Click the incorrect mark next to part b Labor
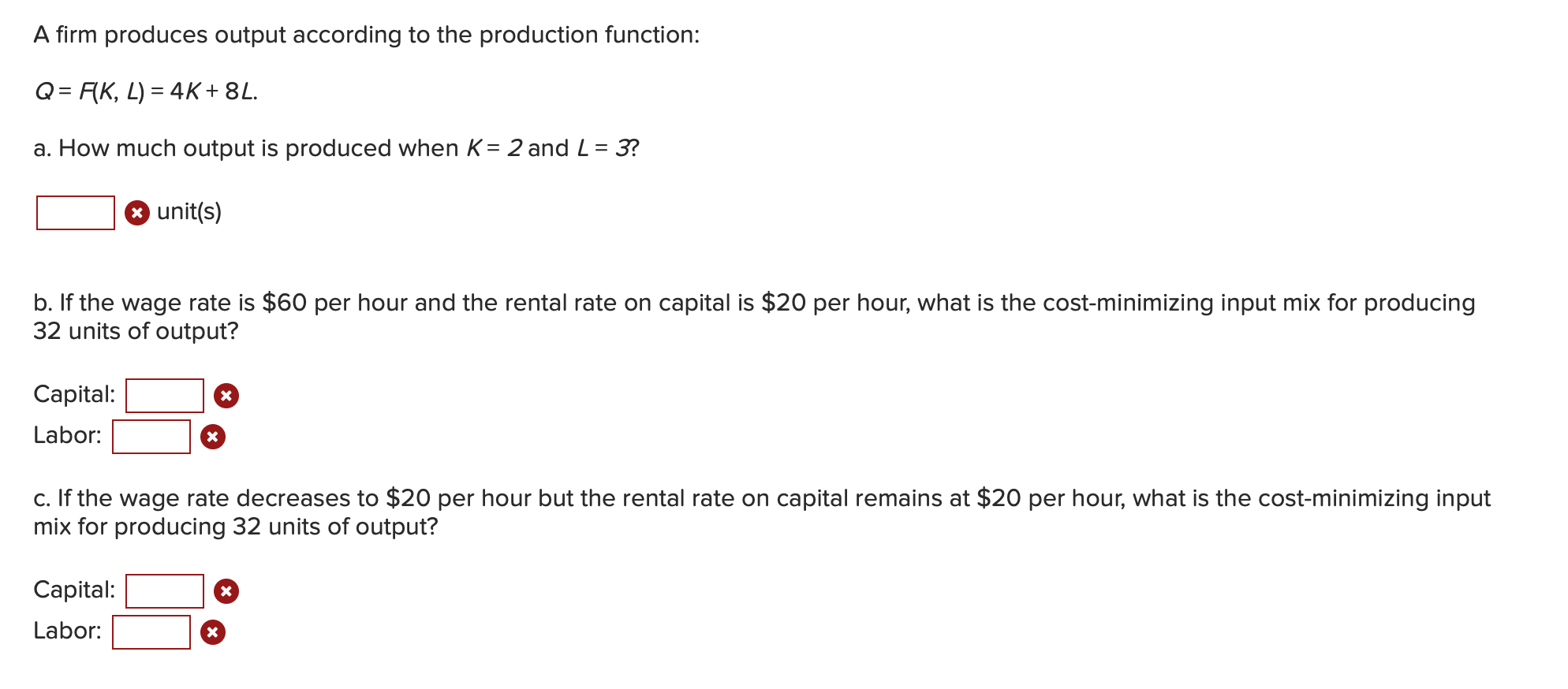 [x=213, y=437]
